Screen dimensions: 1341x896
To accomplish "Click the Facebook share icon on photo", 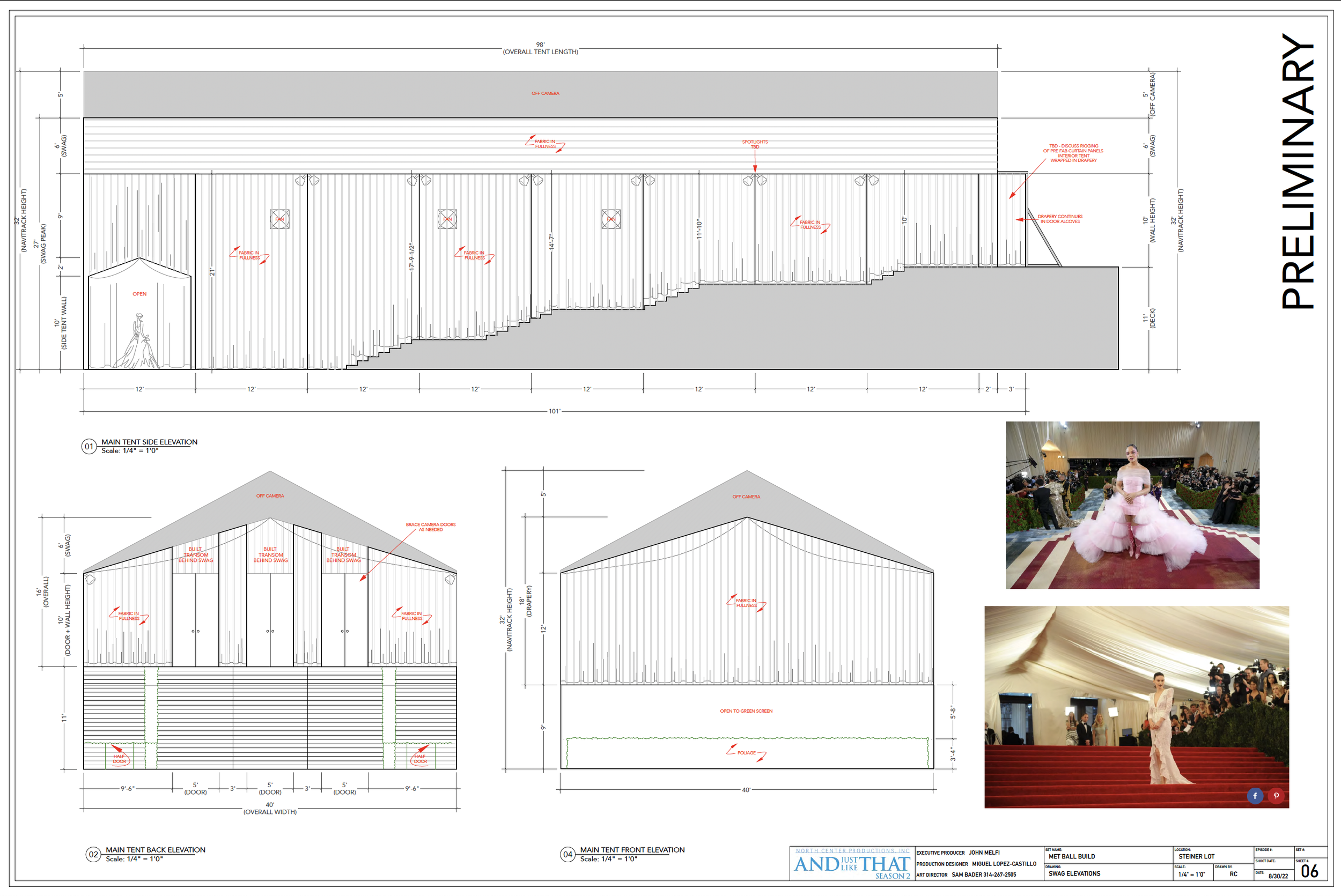I will click(x=1255, y=795).
